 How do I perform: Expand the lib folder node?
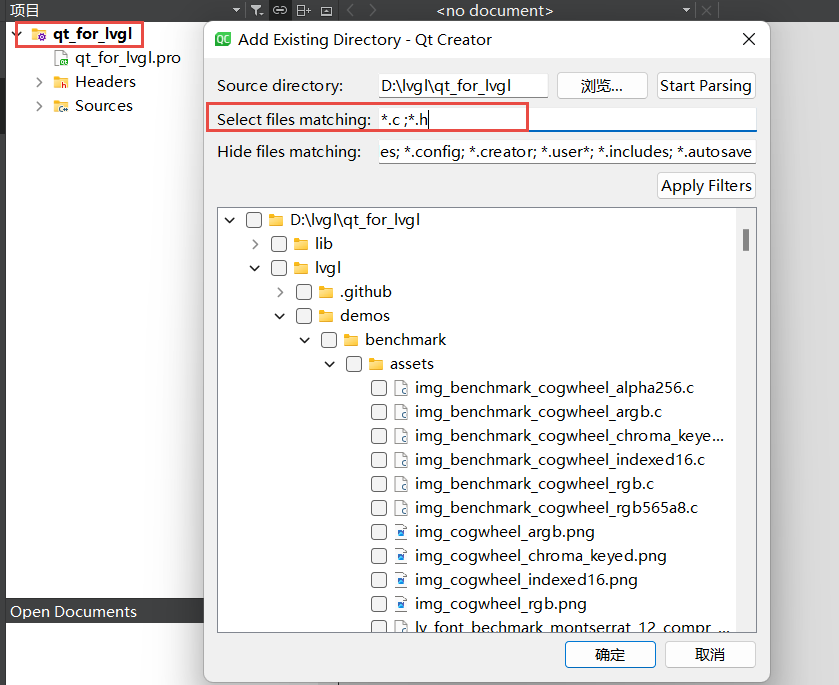[x=255, y=244]
